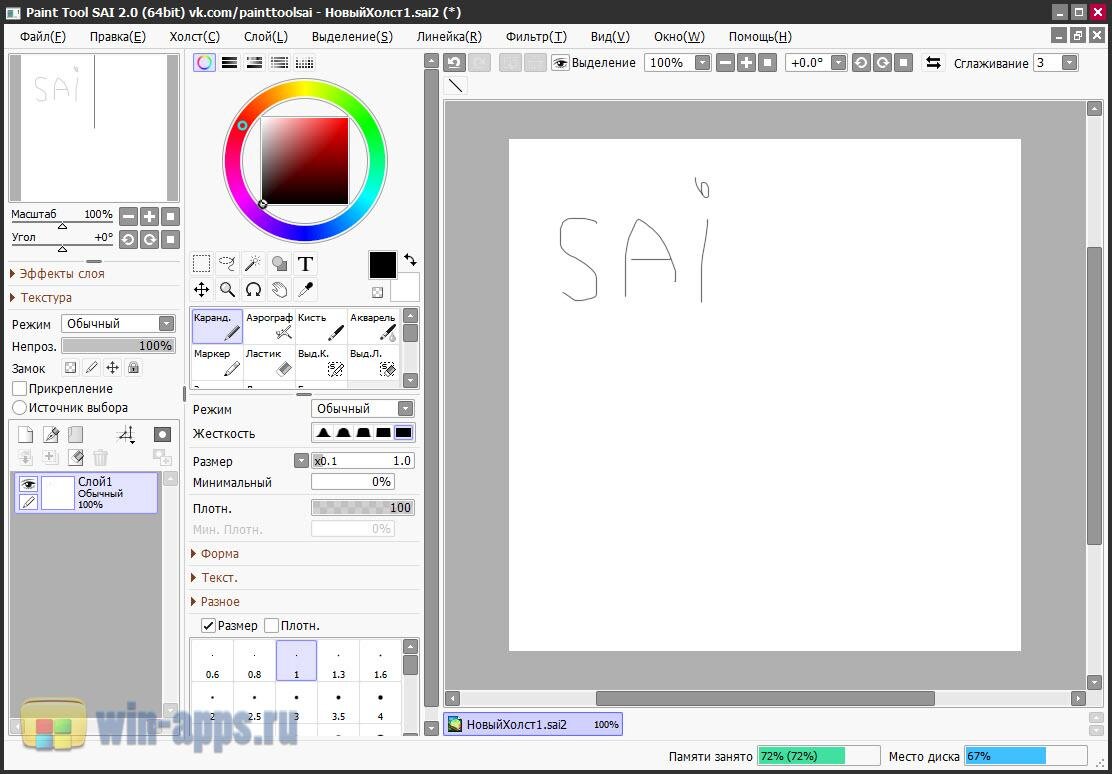The width and height of the screenshot is (1112, 774).
Task: Open the Линейка menu
Action: [x=449, y=36]
